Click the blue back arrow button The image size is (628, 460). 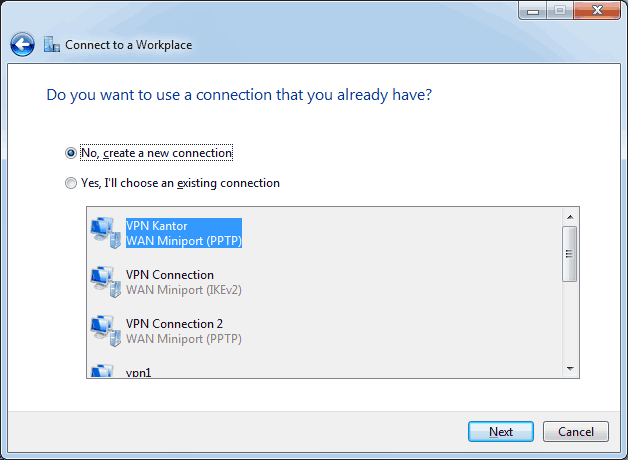click(x=22, y=44)
